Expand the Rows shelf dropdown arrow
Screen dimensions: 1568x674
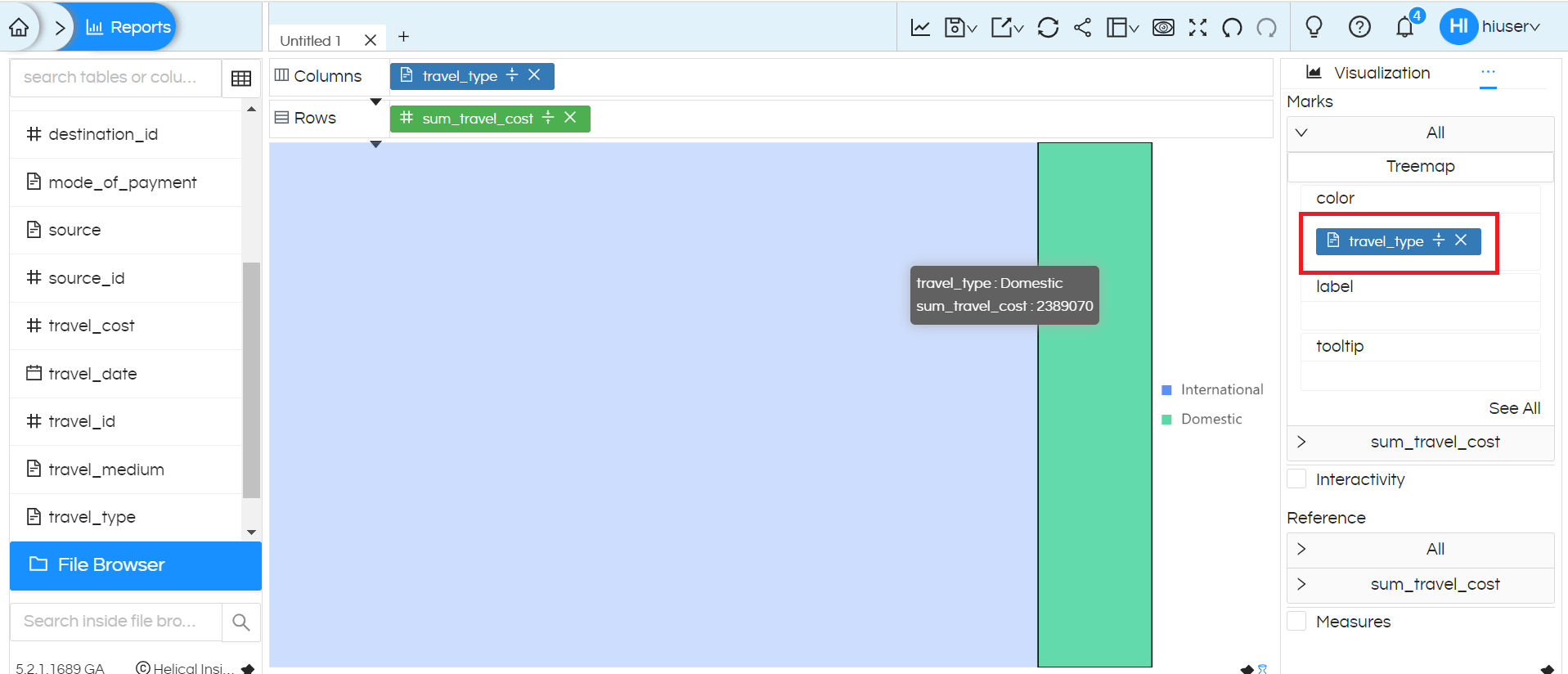[375, 145]
